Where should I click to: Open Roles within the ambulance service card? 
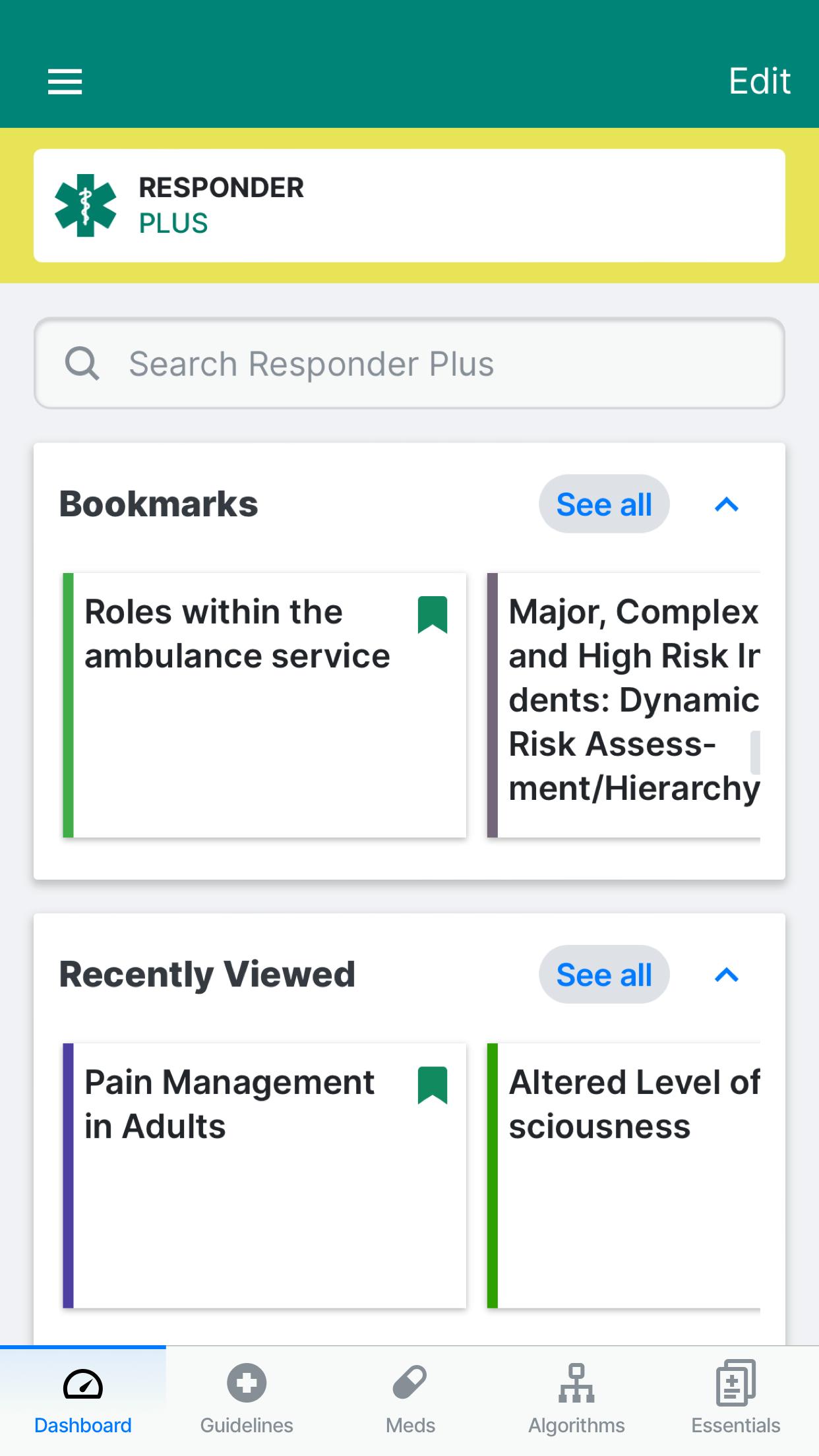tap(264, 705)
